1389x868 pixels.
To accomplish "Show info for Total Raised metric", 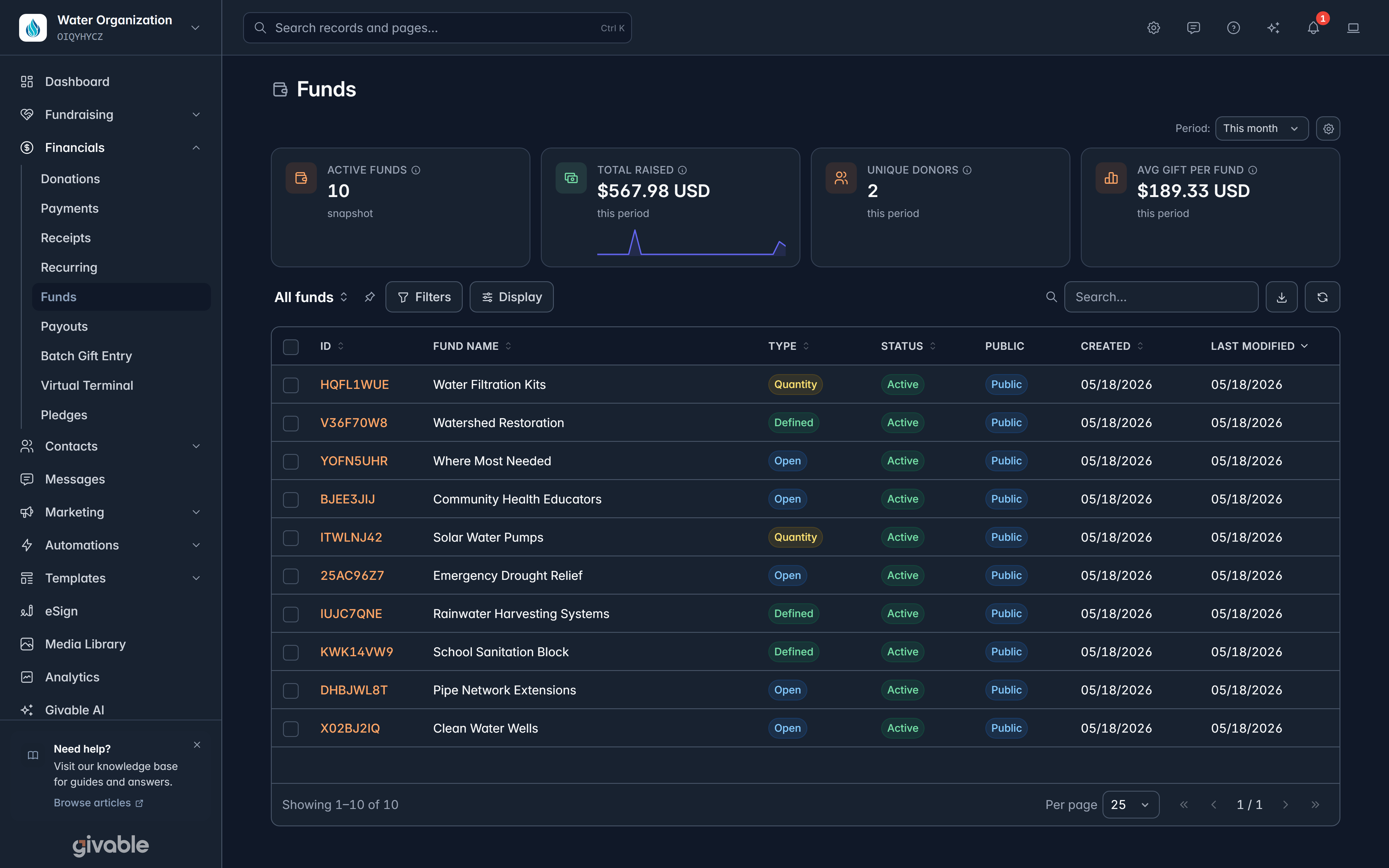I will [682, 170].
